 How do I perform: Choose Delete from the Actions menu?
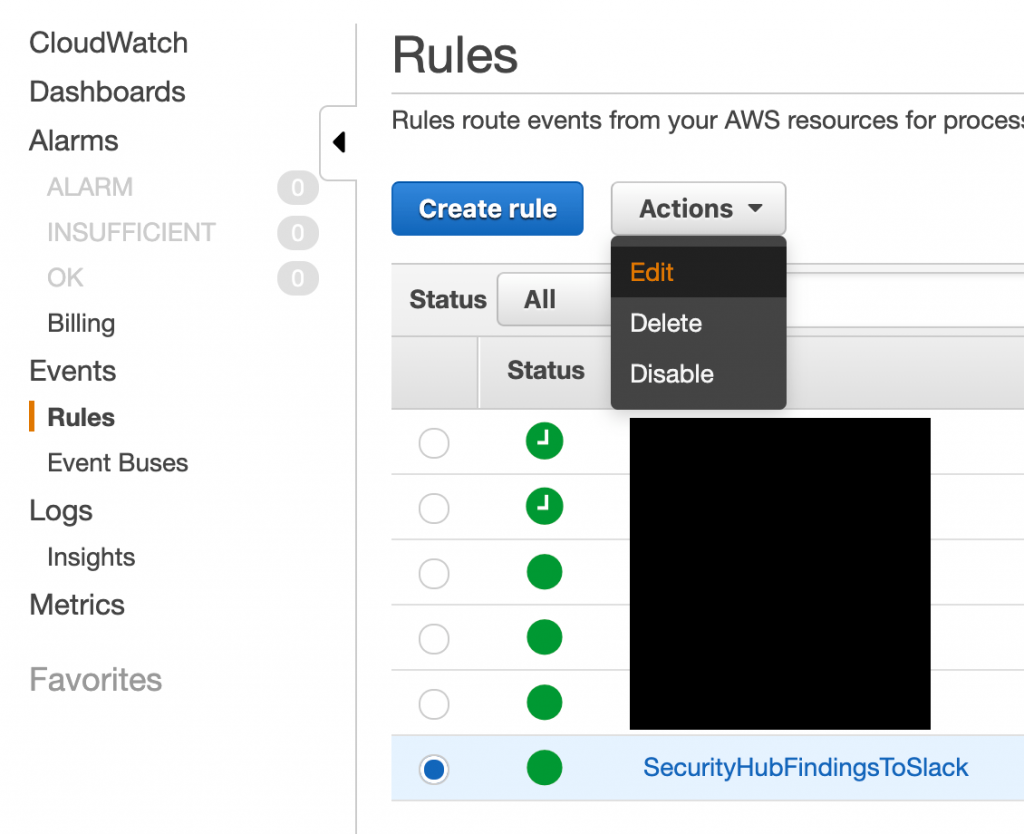[x=698, y=323]
